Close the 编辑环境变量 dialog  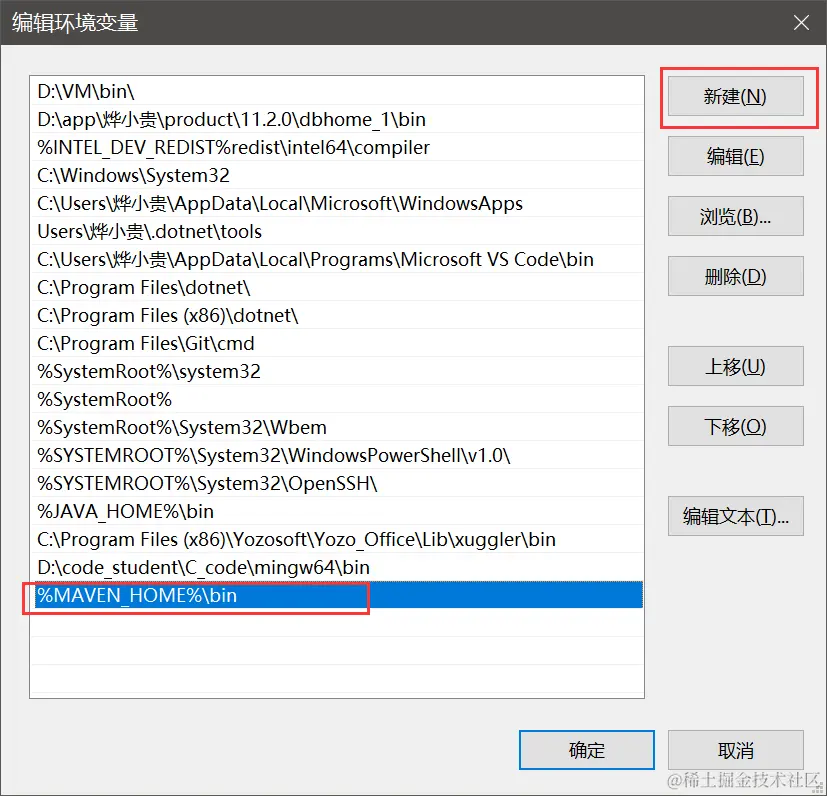click(801, 23)
